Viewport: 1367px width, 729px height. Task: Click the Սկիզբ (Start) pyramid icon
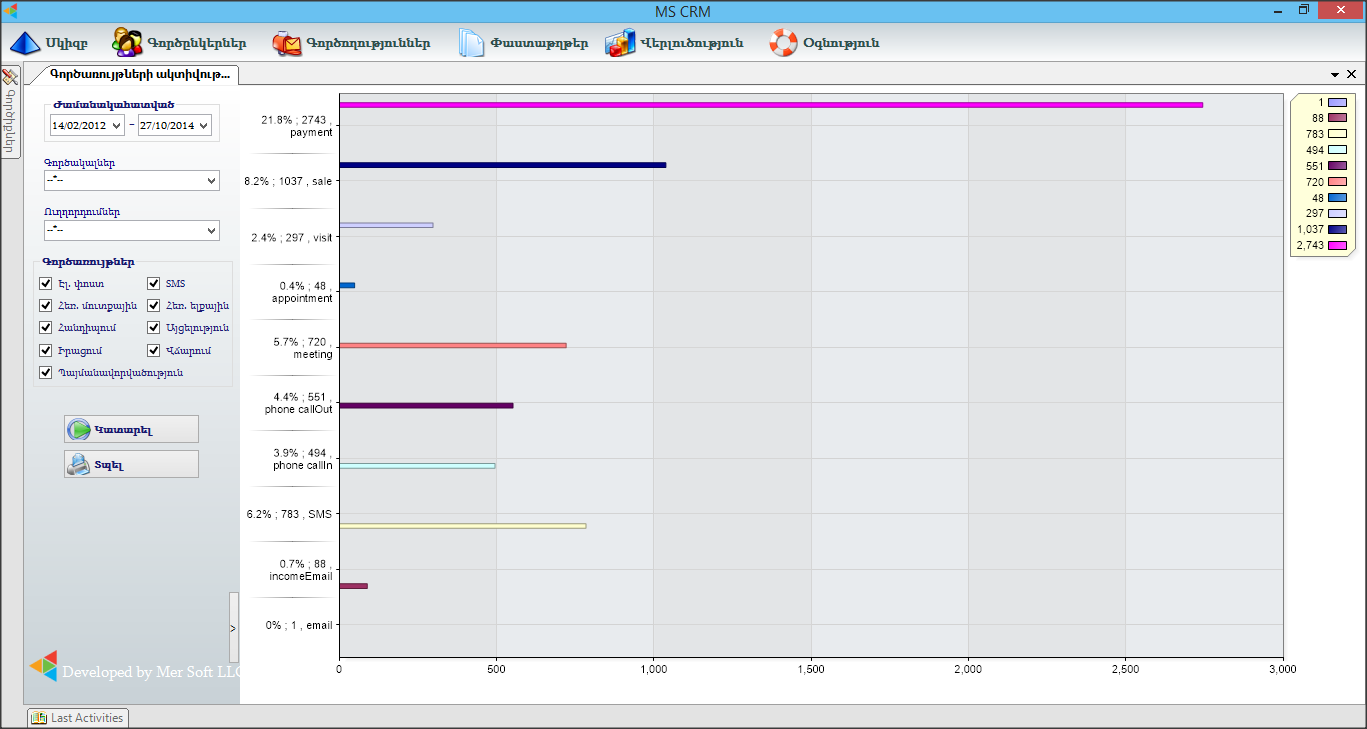pos(25,43)
